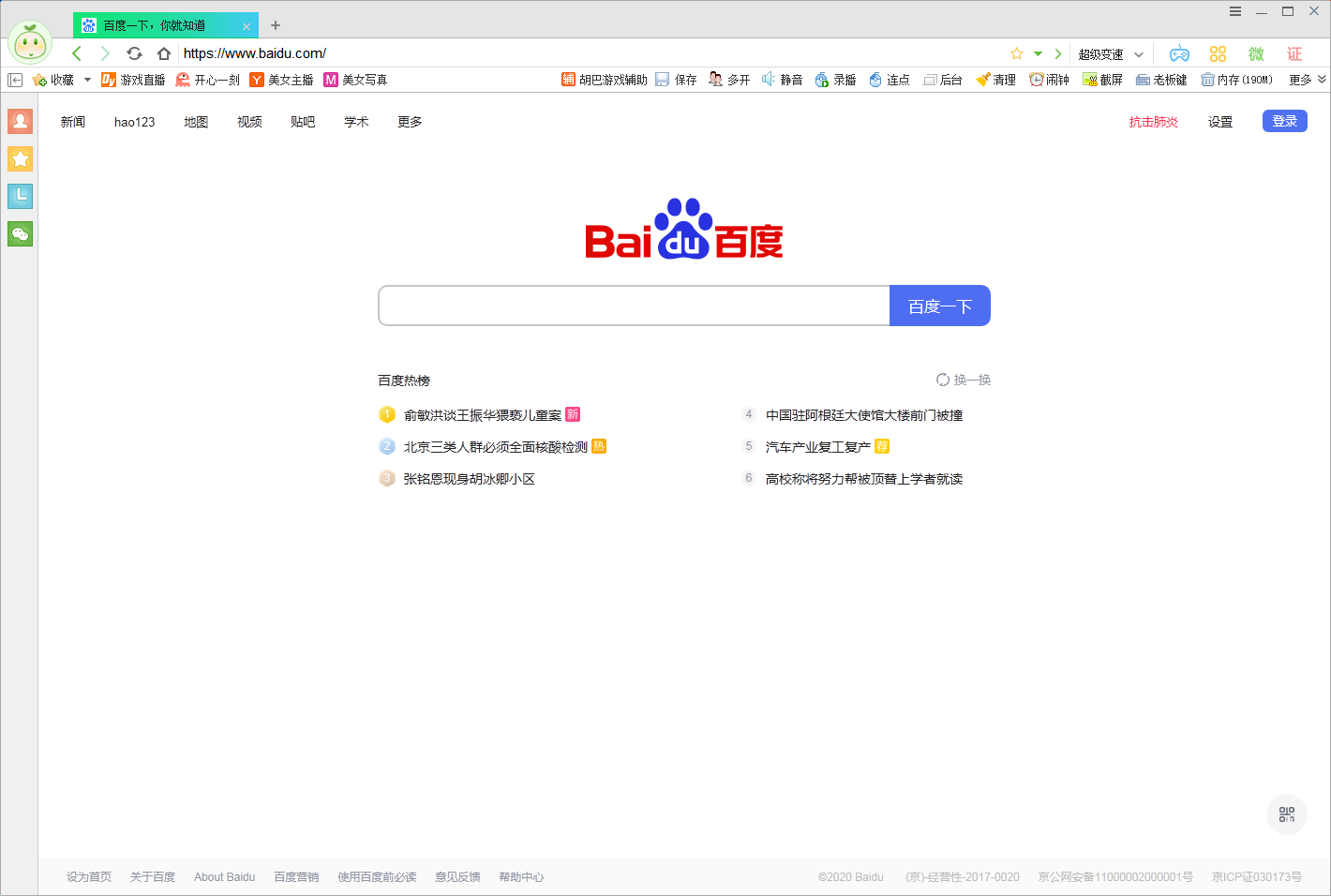Take a screenshot with 截屏
1331x896 pixels.
pyautogui.click(x=1102, y=80)
